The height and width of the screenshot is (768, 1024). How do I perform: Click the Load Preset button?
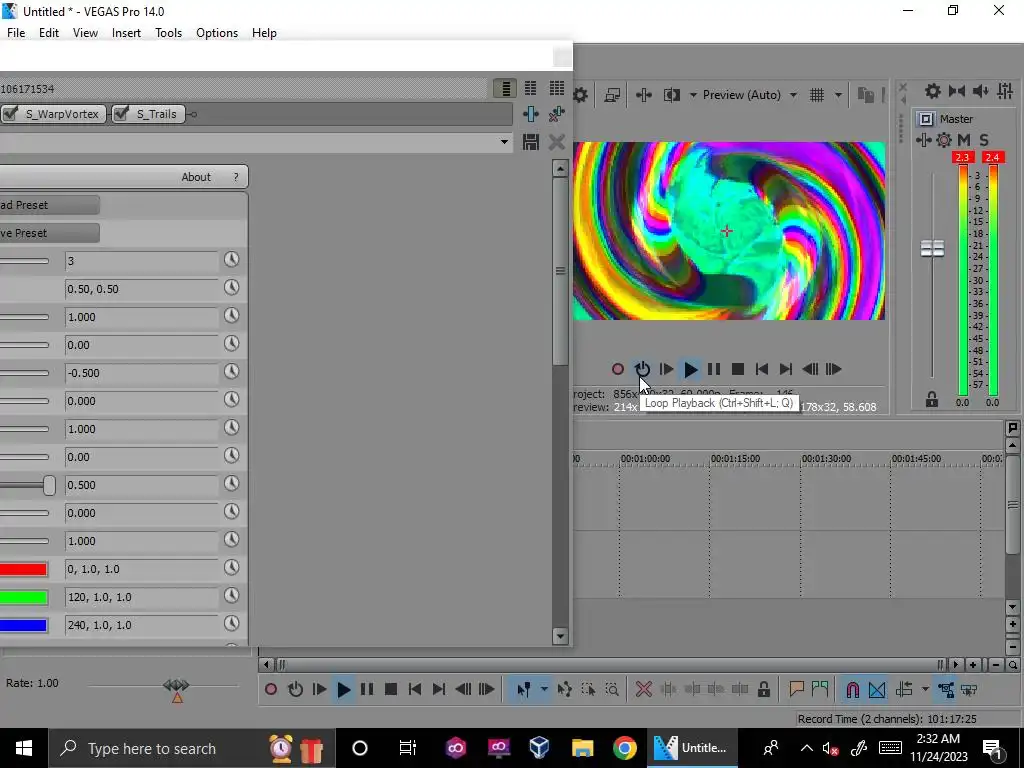[x=50, y=205]
